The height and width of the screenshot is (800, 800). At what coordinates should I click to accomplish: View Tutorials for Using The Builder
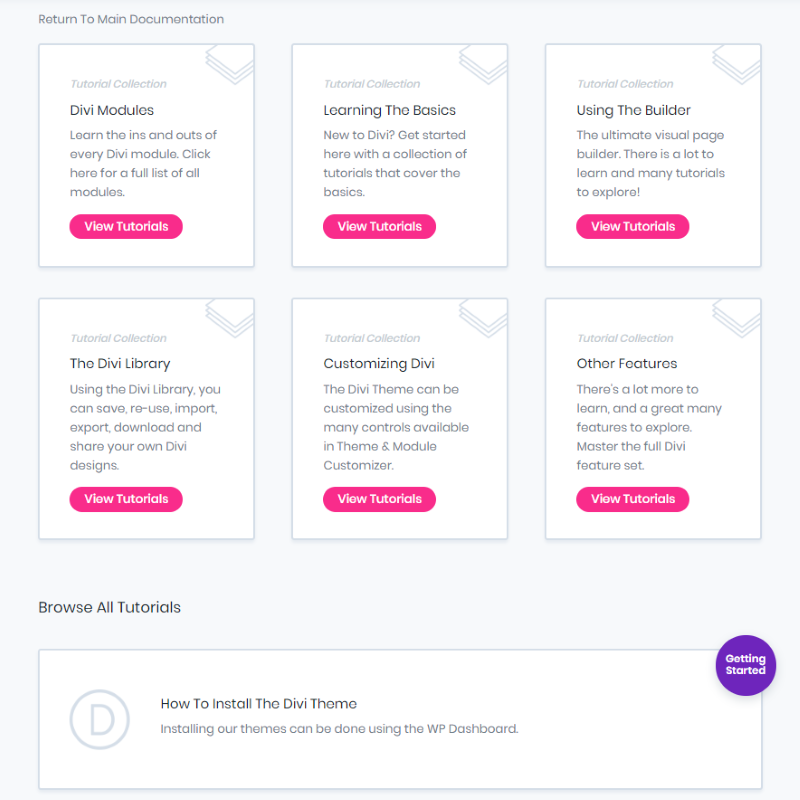[633, 227]
